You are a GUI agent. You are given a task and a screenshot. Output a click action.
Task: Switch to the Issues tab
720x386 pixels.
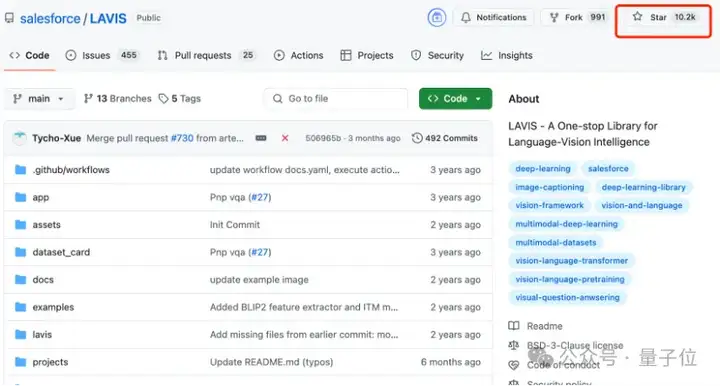click(102, 56)
